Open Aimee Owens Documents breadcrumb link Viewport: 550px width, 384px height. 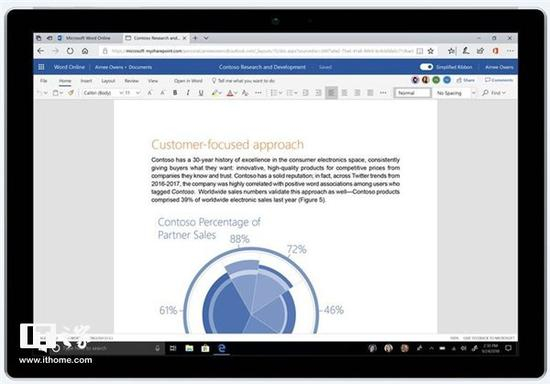[123, 67]
